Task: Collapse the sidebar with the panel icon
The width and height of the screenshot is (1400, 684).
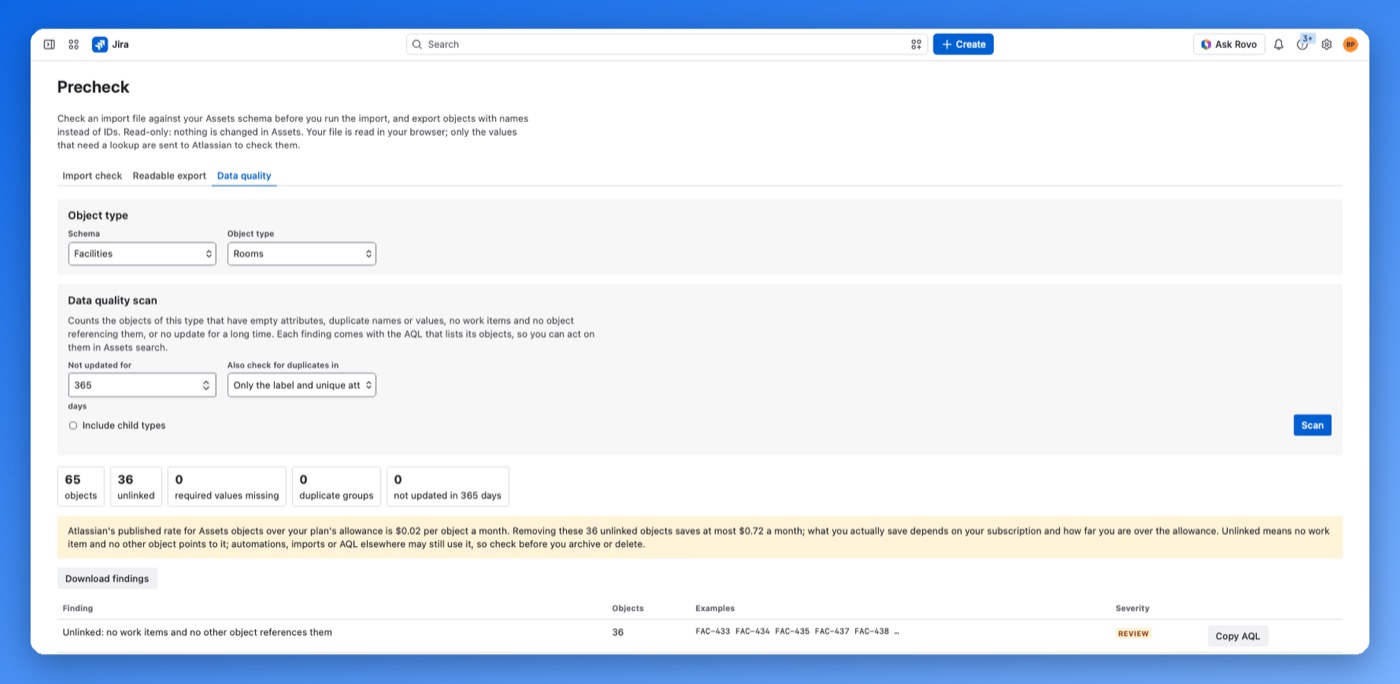Action: click(x=49, y=44)
